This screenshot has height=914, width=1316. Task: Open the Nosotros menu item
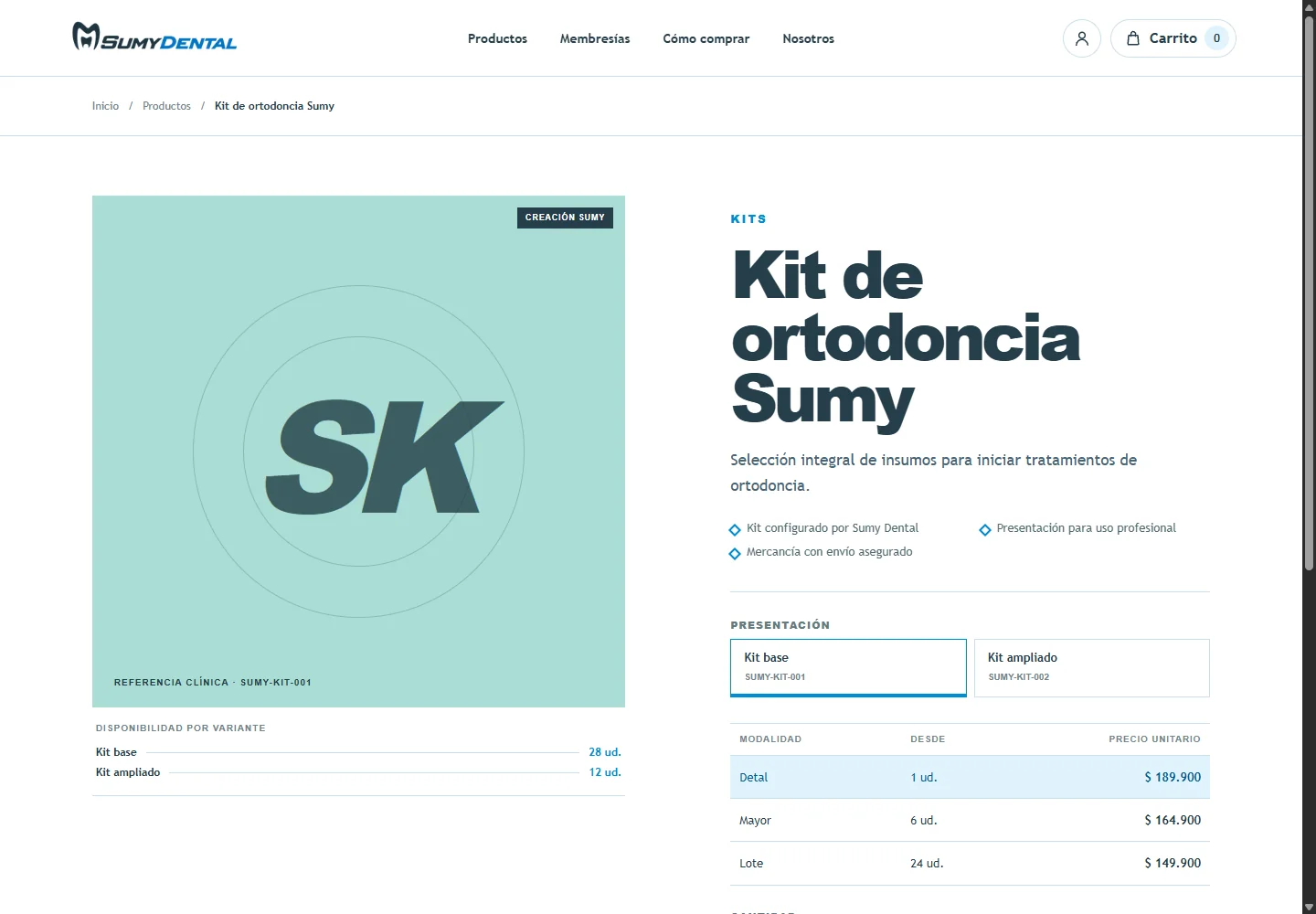pos(809,38)
